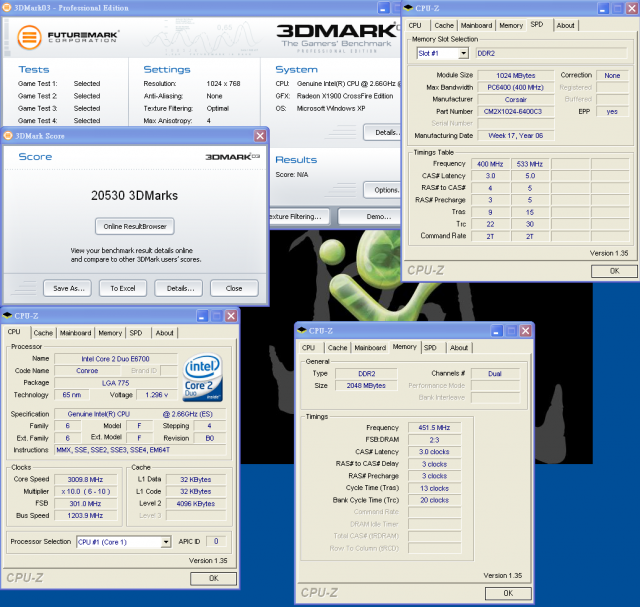Click CPU-Z title icon in SPD window

point(408,8)
